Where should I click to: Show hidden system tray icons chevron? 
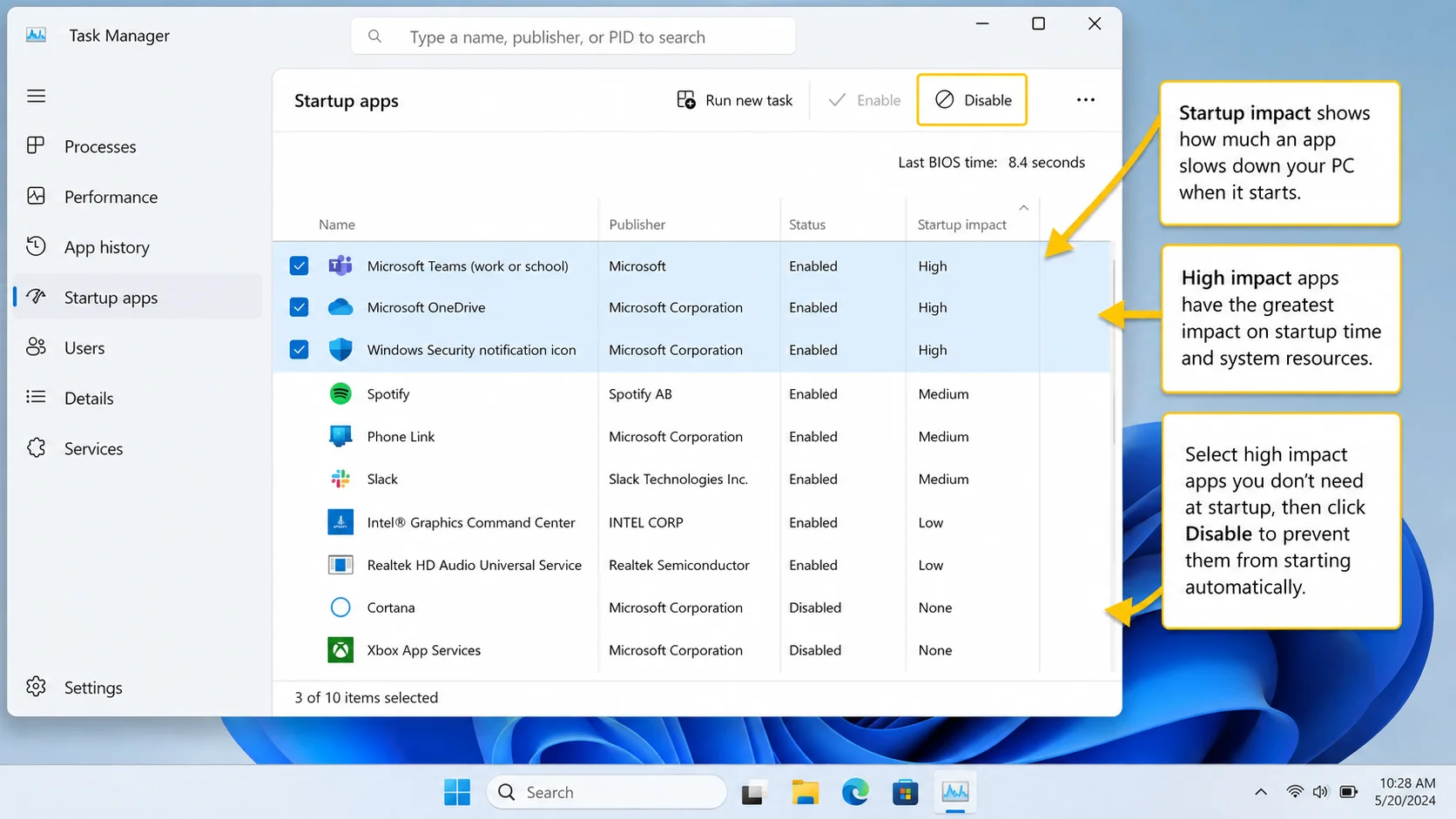click(x=1261, y=792)
